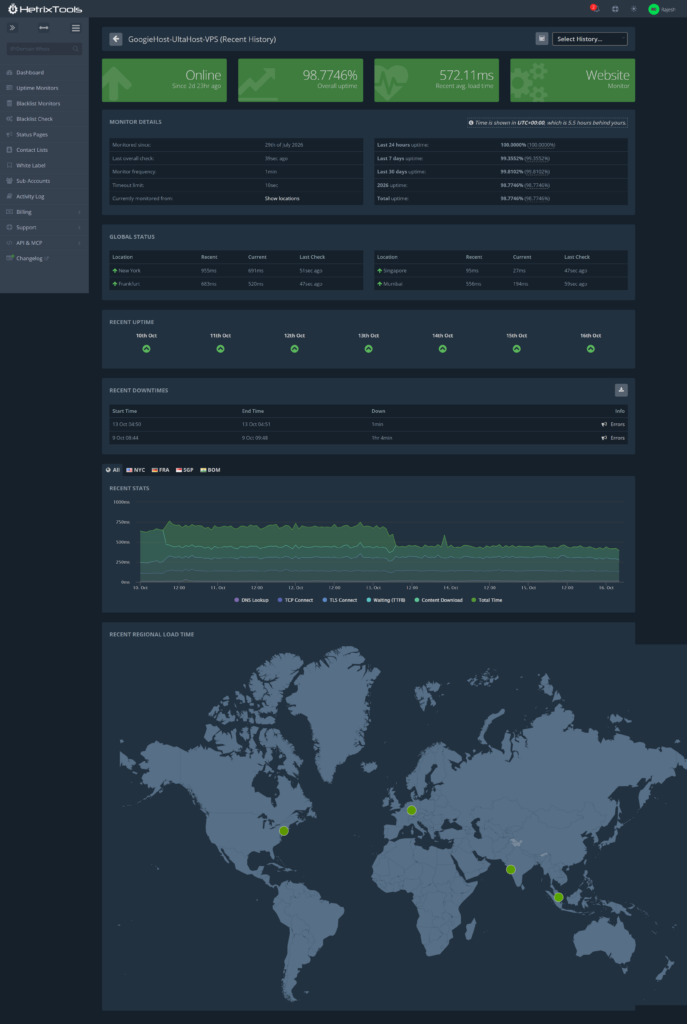The width and height of the screenshot is (687, 1024).
Task: Click the calendar icon beside Select History
Action: point(541,39)
